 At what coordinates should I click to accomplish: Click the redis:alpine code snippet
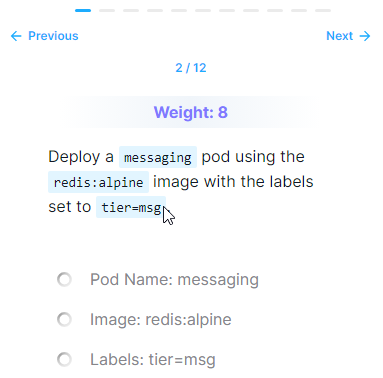[98, 182]
